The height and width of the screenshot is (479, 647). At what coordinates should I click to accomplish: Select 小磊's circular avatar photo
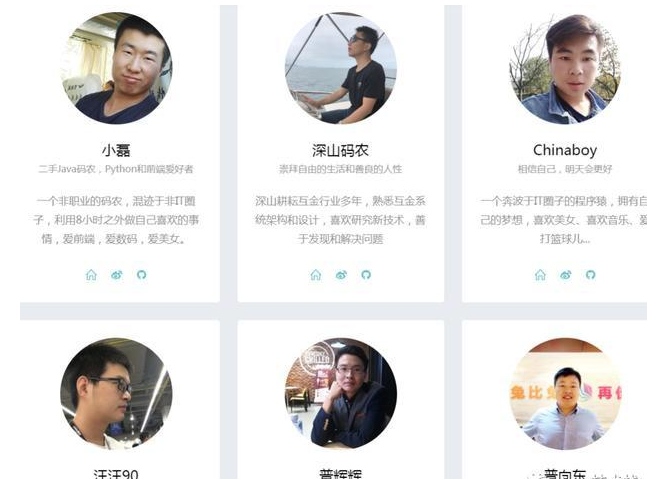click(x=116, y=68)
